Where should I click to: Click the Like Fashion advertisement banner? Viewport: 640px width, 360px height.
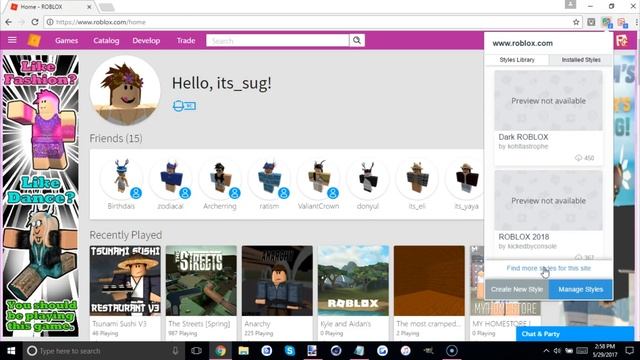[x=40, y=196]
